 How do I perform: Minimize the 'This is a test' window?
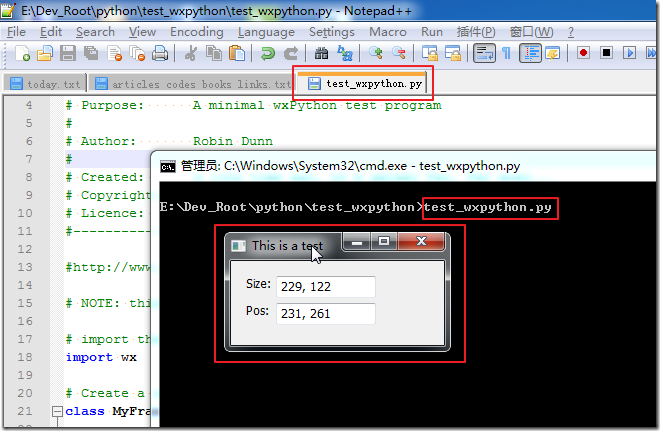click(x=357, y=242)
